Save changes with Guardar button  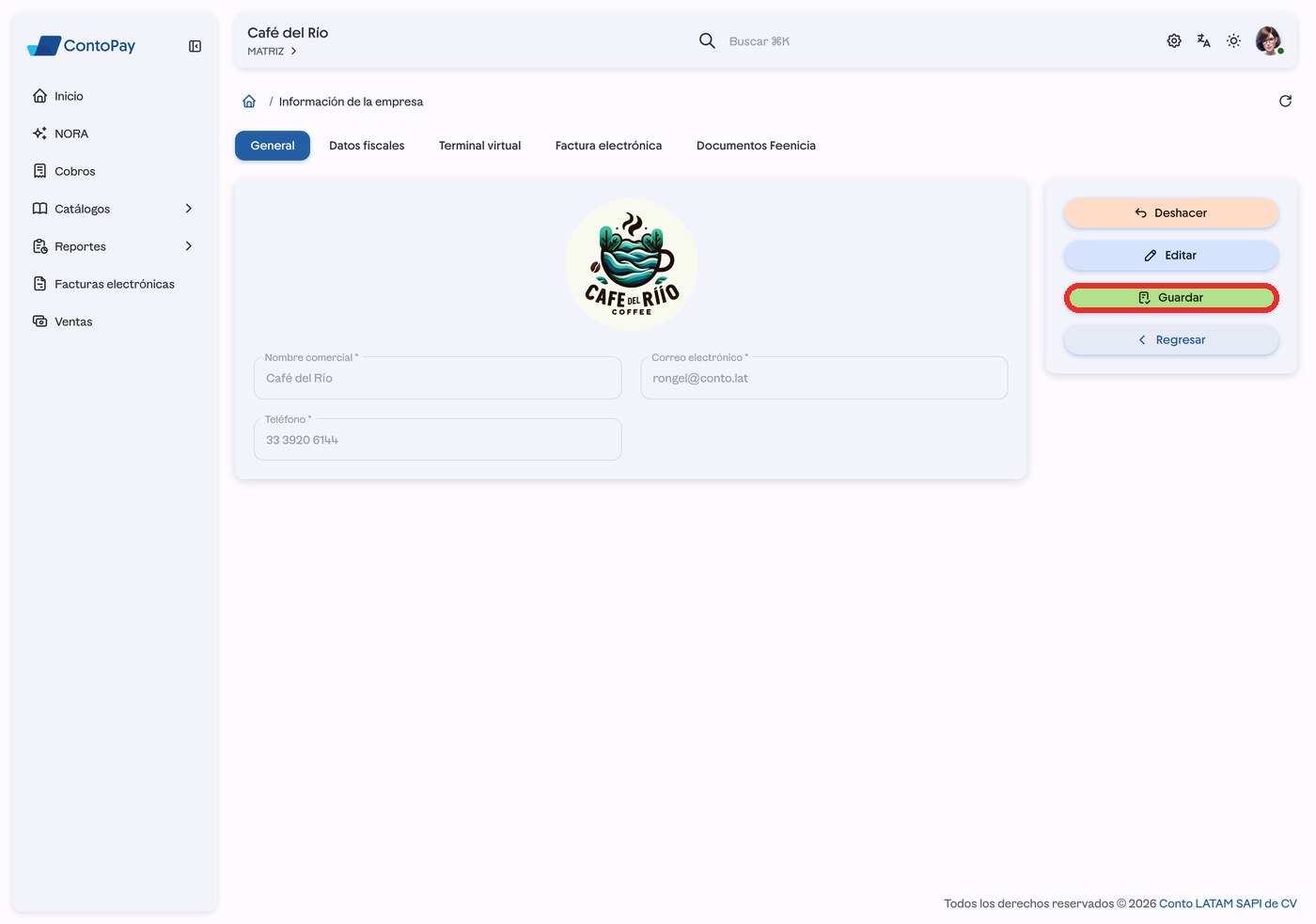coord(1171,298)
